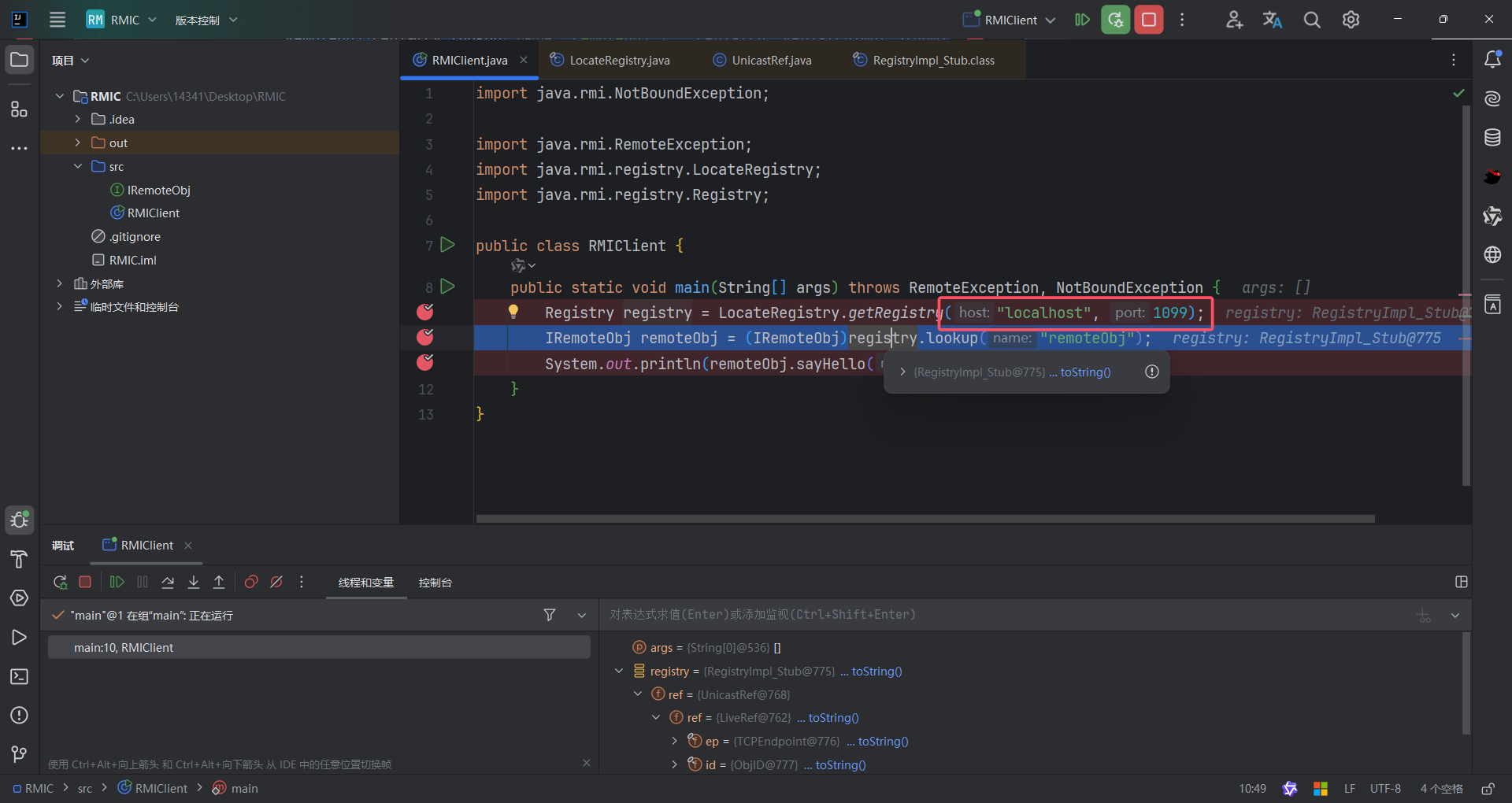Image resolution: width=1512 pixels, height=803 pixels.
Task: Open the Structure tool window icon
Action: tap(19, 109)
